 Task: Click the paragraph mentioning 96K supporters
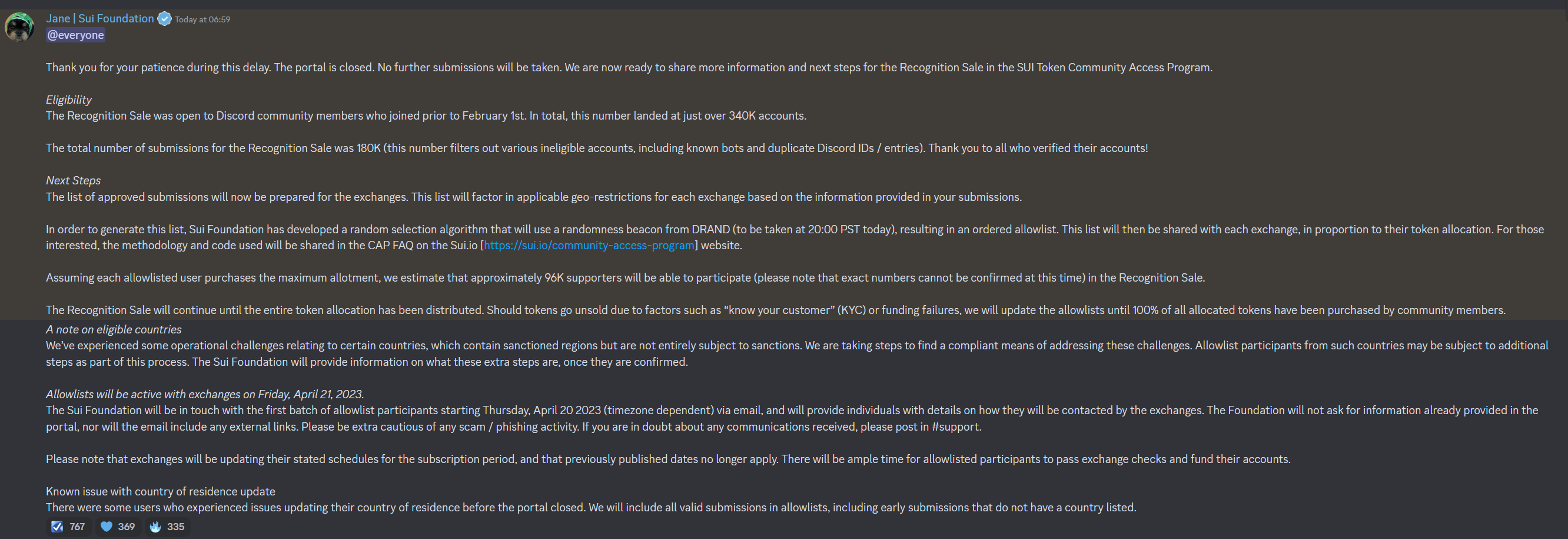[626, 277]
